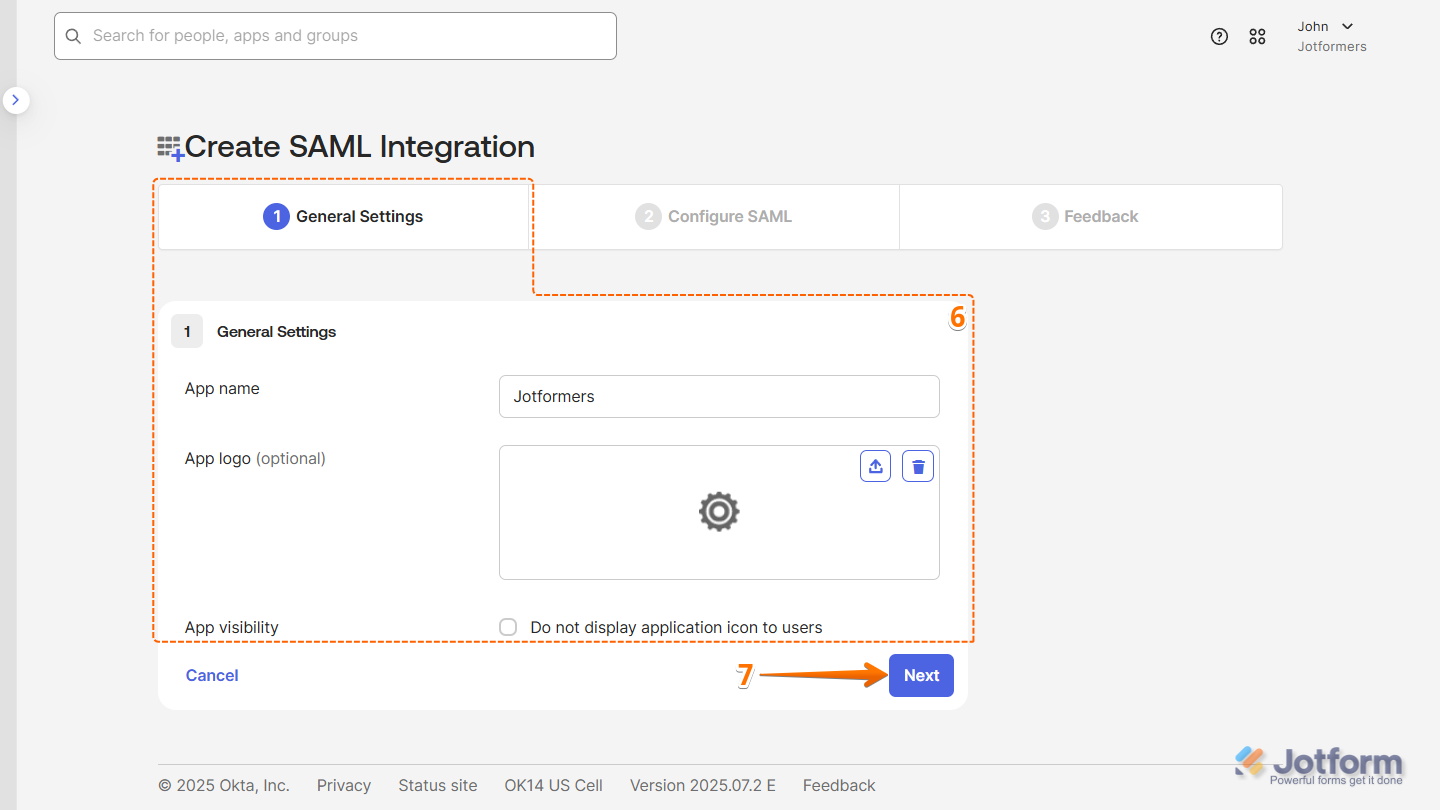Select the Configure SAML step tab
1440x810 pixels.
[714, 216]
